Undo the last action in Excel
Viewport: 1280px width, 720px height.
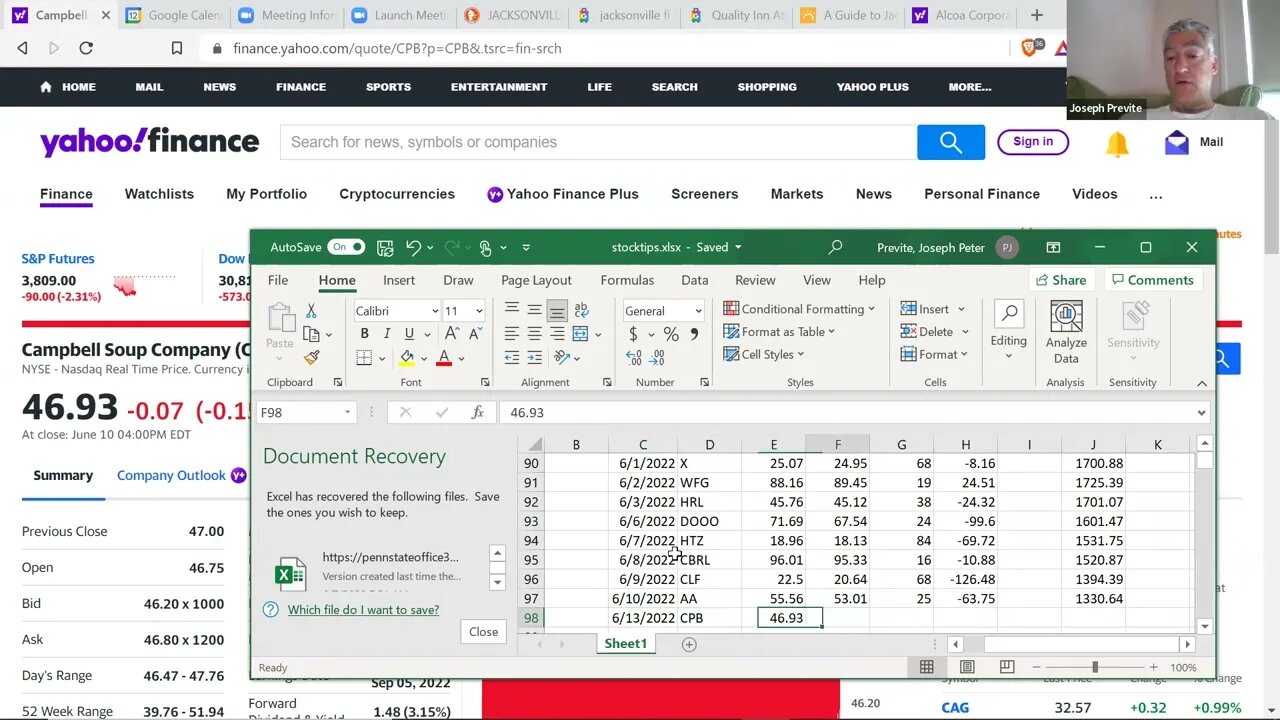point(413,247)
